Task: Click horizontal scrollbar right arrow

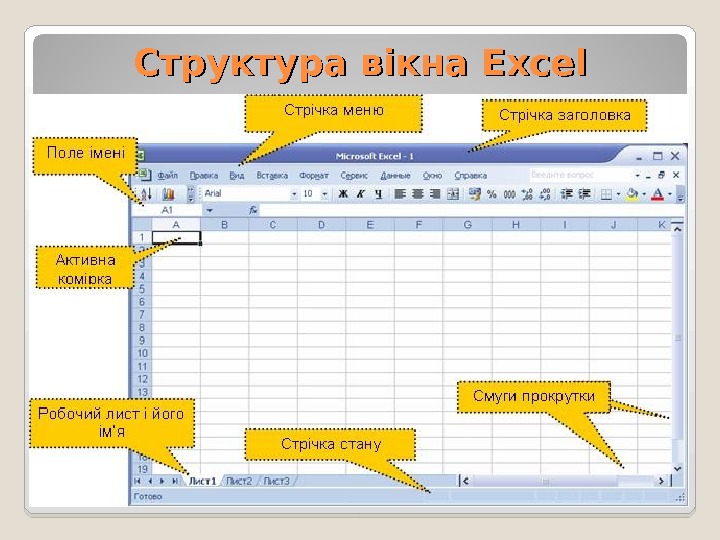Action: coord(661,481)
